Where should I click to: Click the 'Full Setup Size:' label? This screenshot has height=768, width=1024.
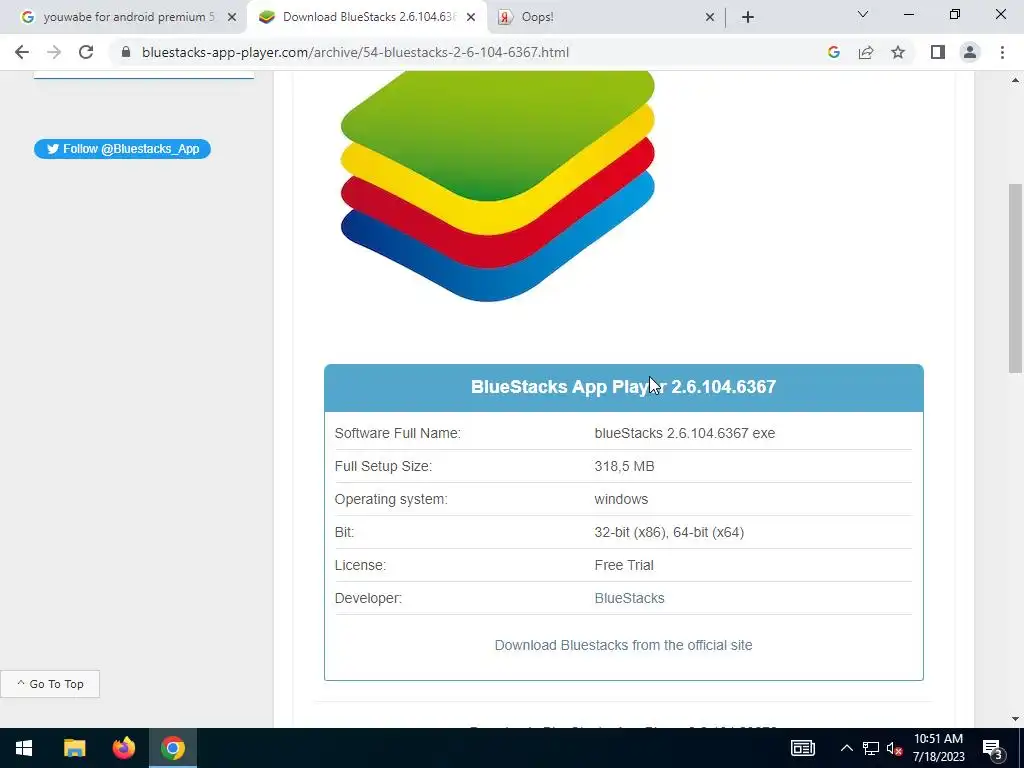(383, 466)
